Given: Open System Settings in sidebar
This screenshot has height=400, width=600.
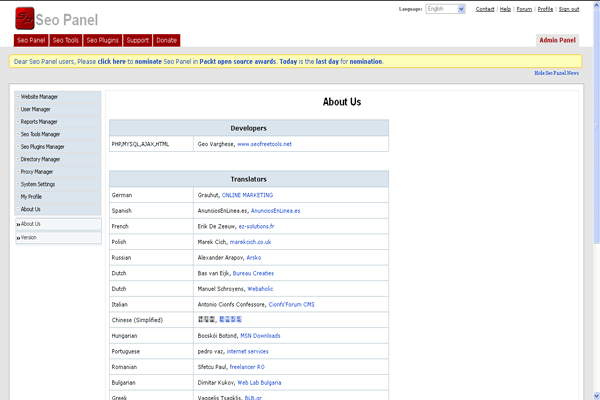Looking at the screenshot, I should pos(38,184).
